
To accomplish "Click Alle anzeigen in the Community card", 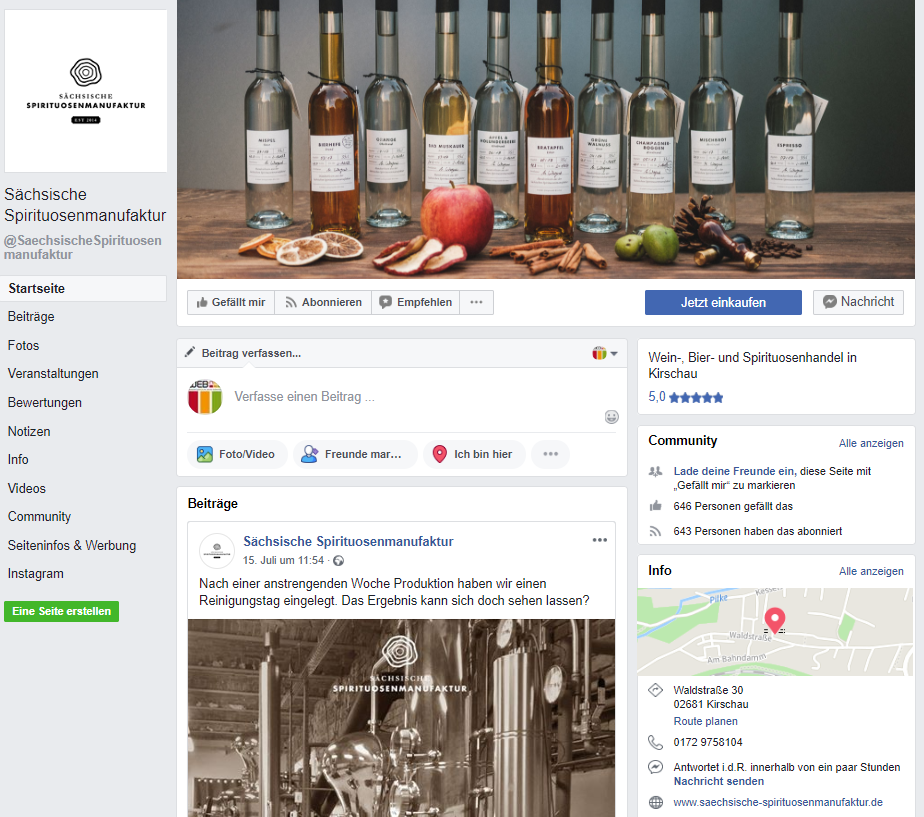I will [871, 443].
